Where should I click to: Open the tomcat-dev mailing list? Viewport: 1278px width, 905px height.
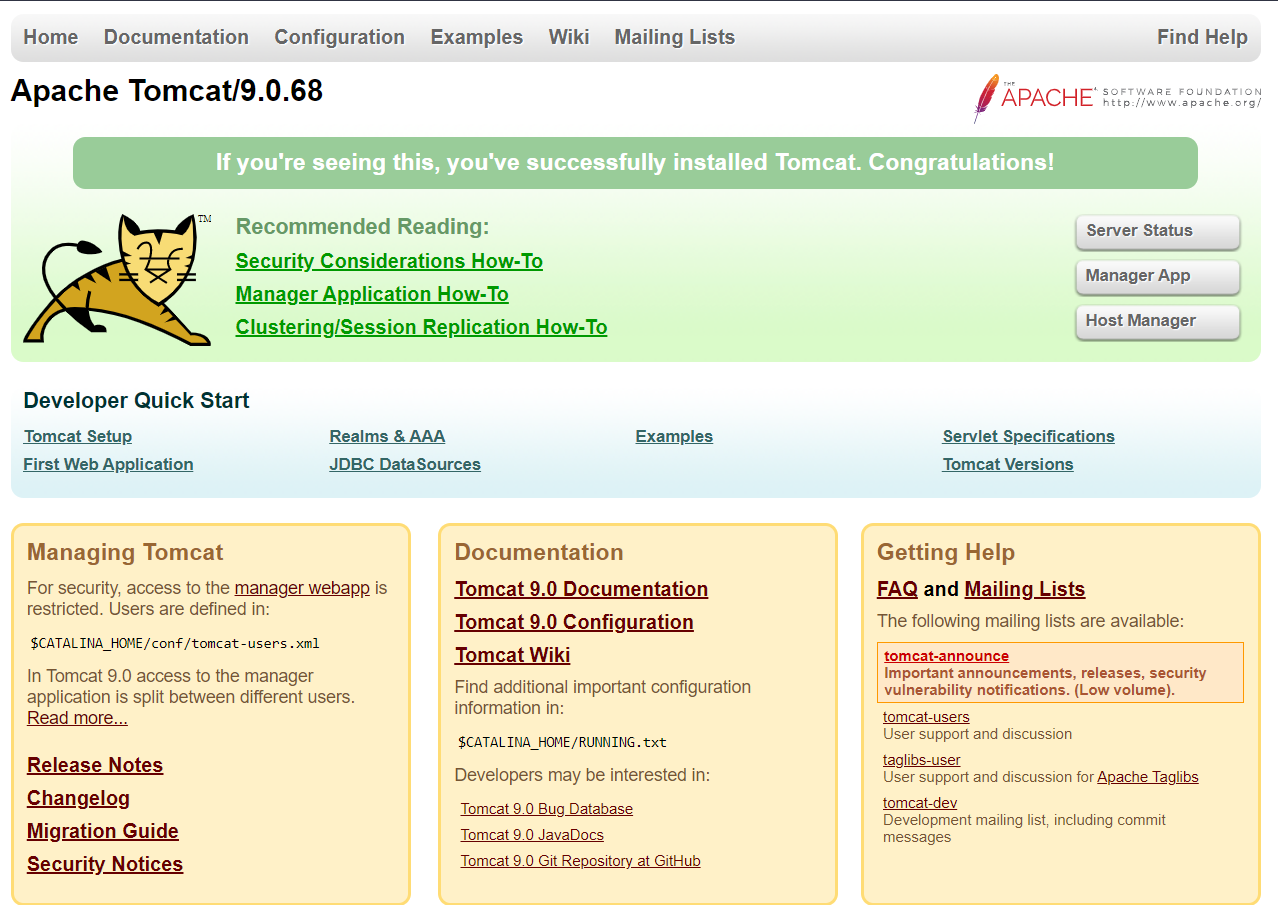pyautogui.click(x=920, y=803)
